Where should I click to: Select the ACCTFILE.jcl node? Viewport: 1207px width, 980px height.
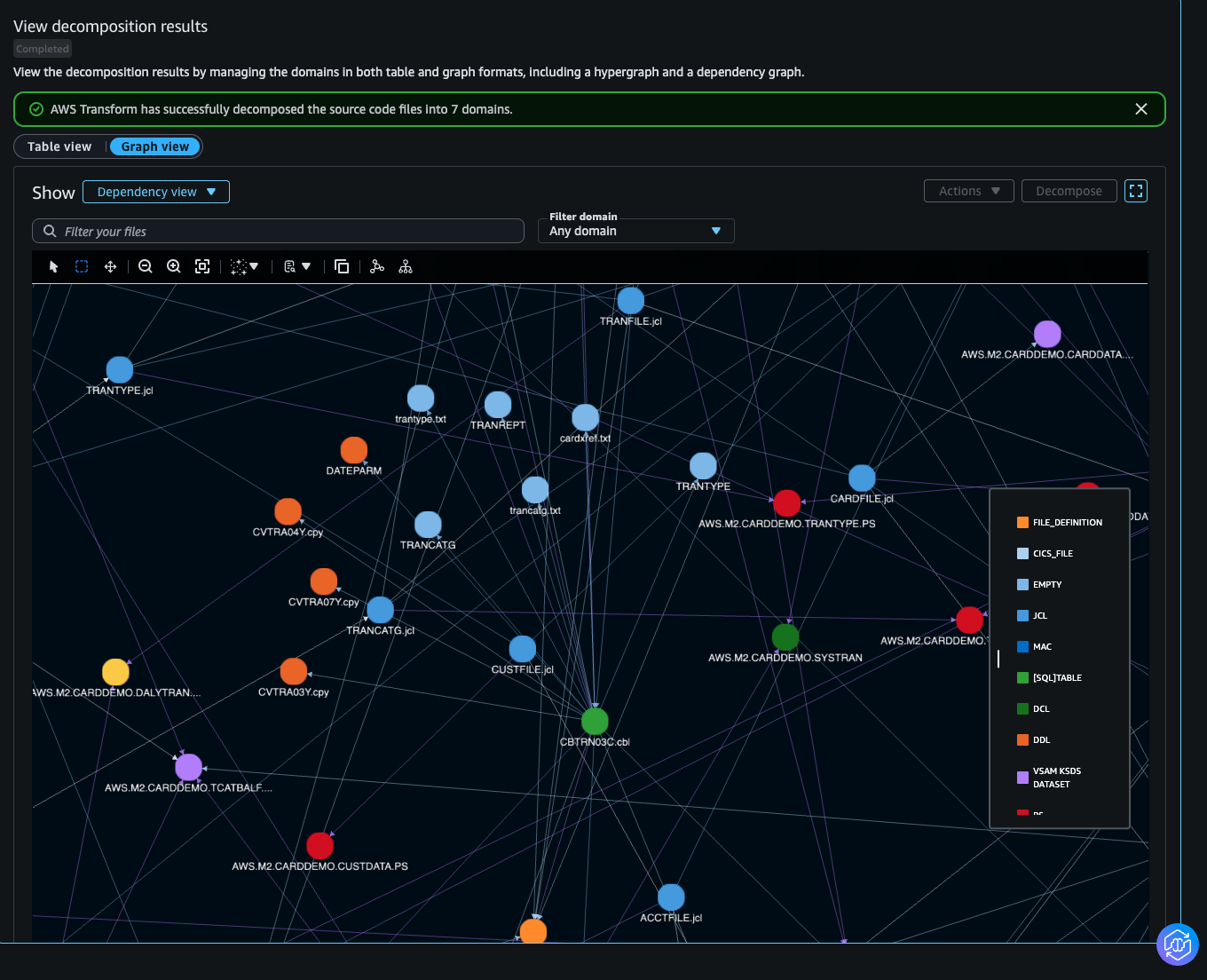[x=671, y=897]
